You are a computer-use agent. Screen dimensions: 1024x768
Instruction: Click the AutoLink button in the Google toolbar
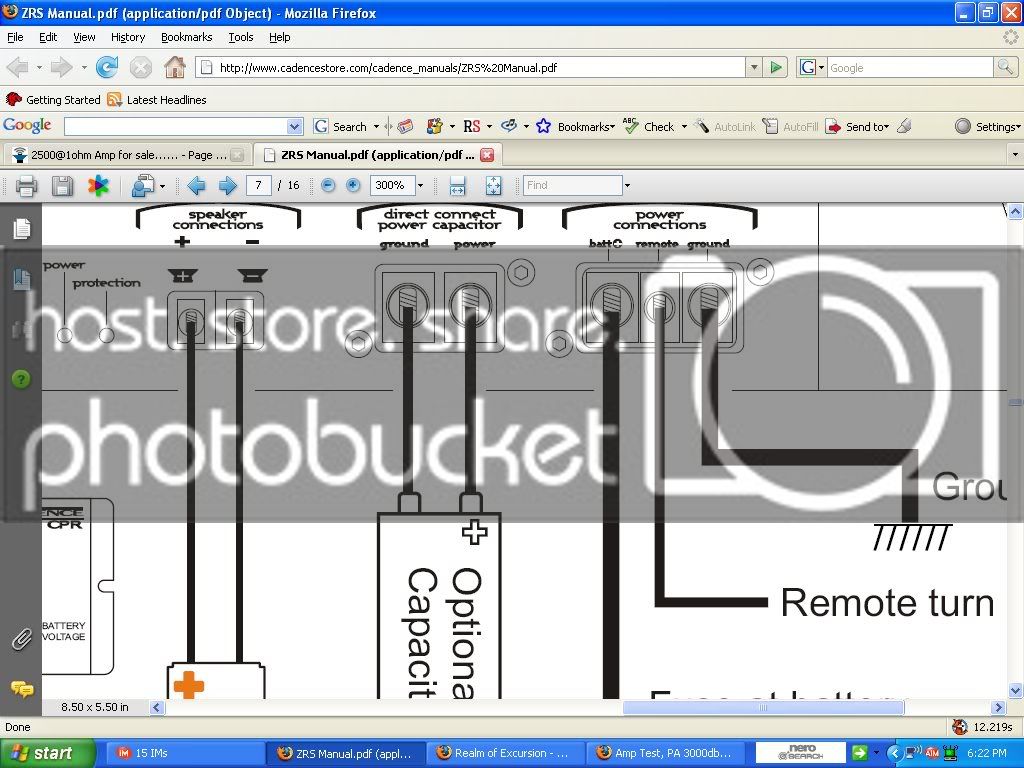click(x=724, y=127)
